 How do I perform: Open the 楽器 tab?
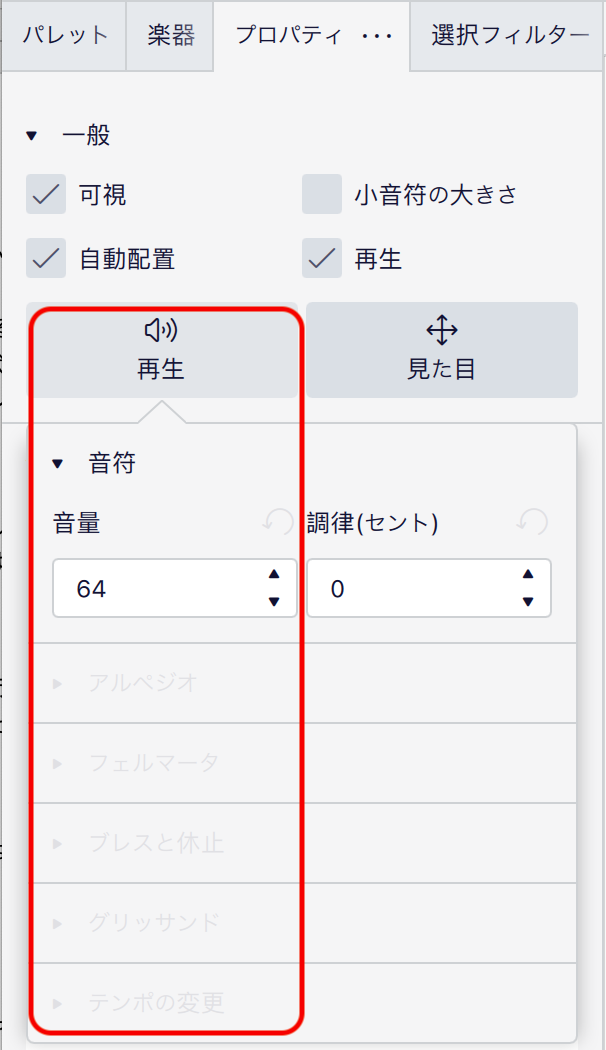[170, 36]
